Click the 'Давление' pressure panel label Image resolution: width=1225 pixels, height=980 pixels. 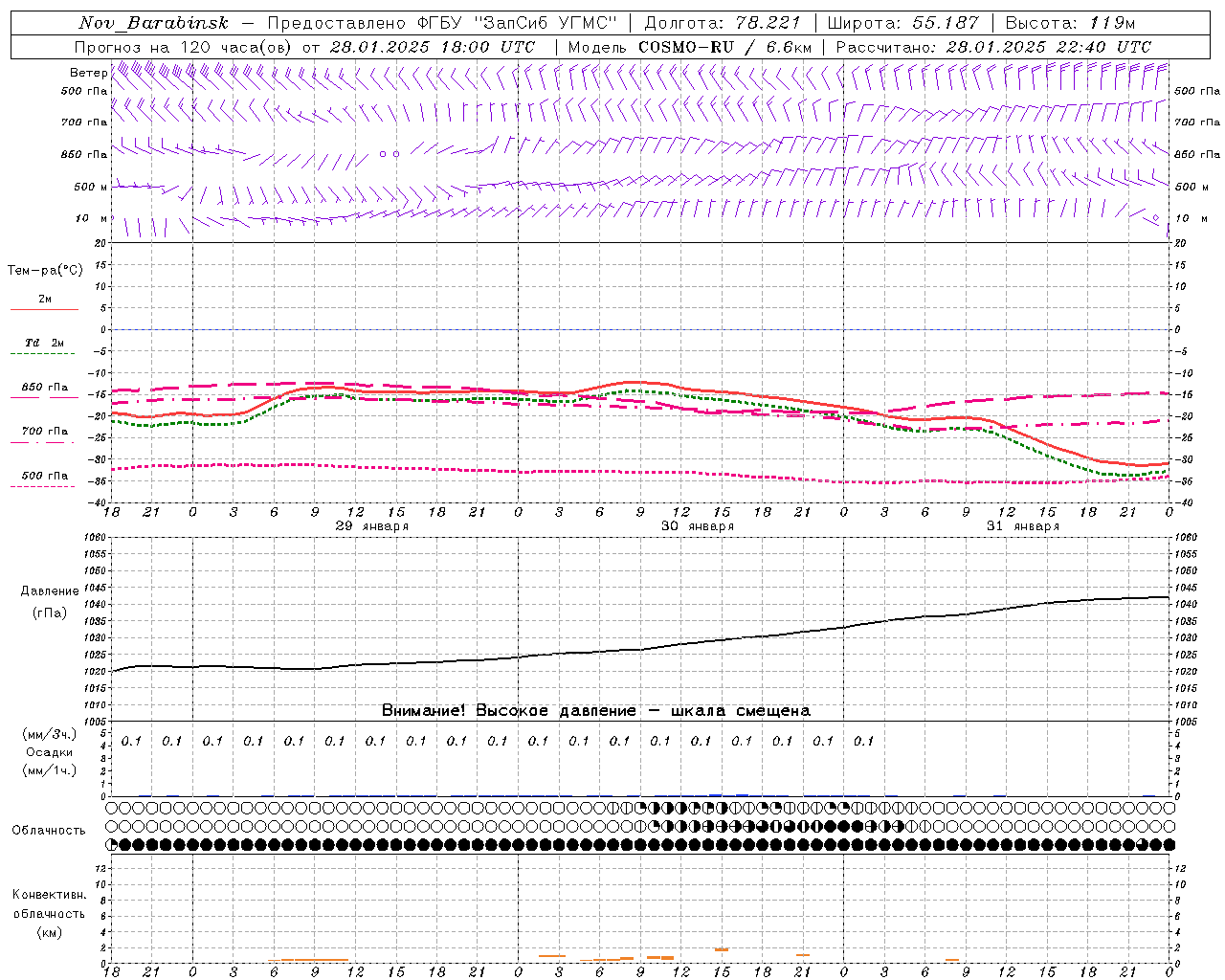[x=50, y=591]
